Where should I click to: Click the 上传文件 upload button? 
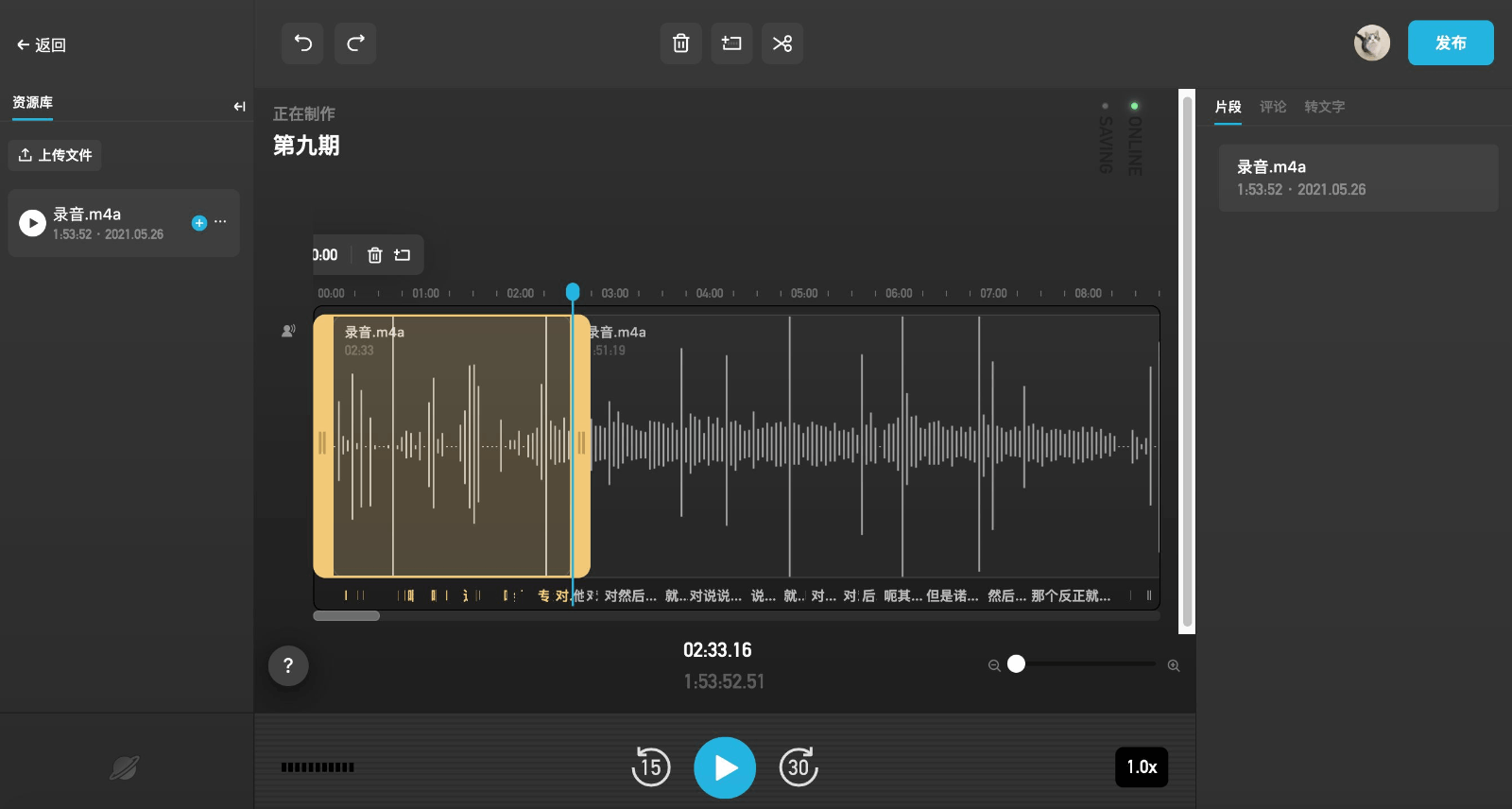click(55, 155)
